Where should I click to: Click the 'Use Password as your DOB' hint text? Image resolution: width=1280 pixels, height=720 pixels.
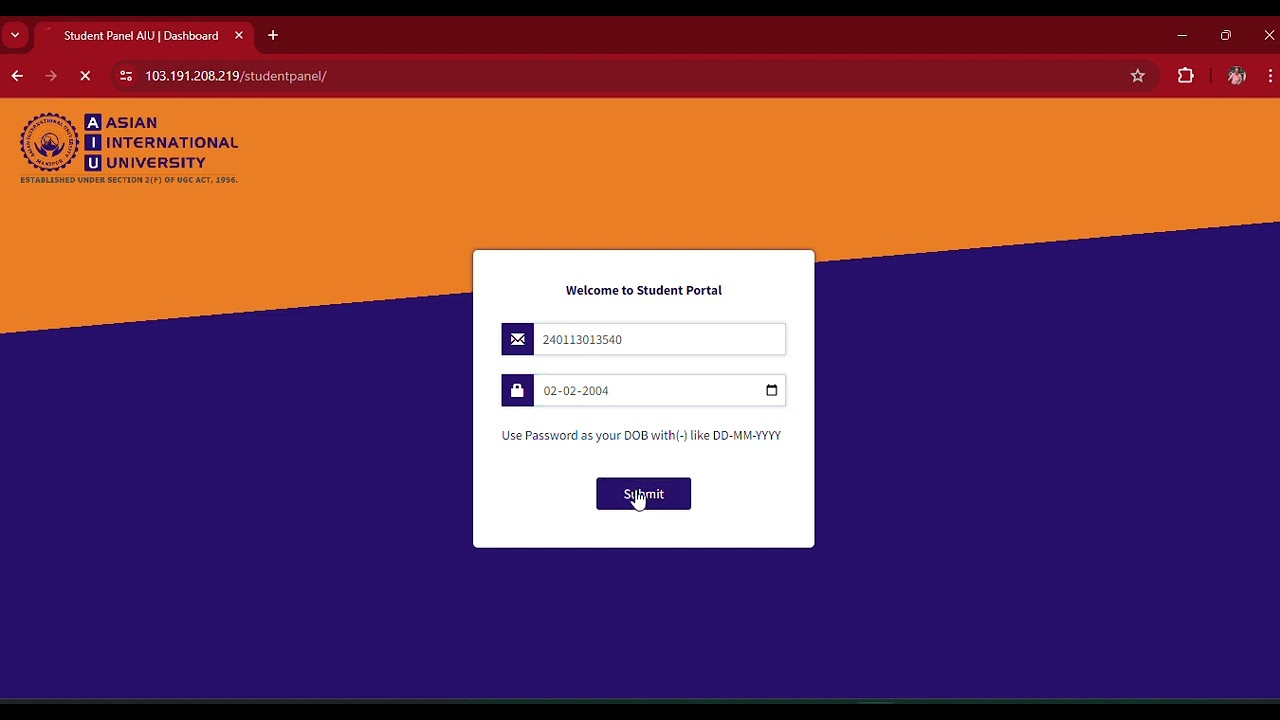point(641,436)
